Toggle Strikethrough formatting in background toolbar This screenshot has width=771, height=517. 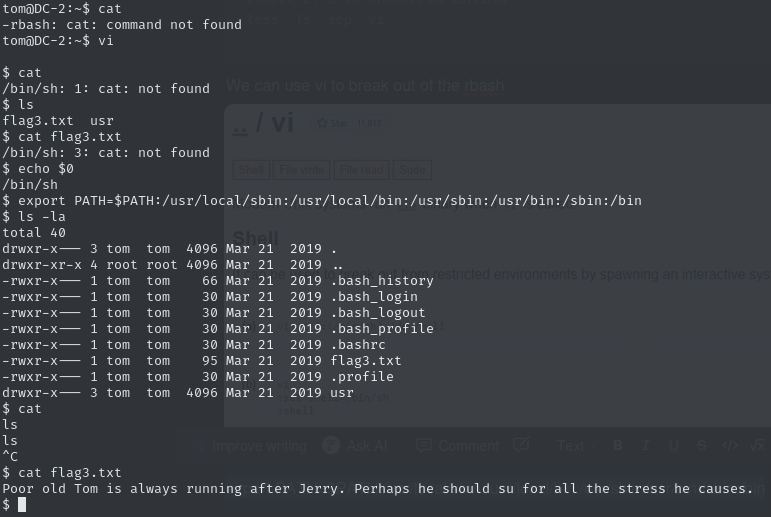pos(702,446)
